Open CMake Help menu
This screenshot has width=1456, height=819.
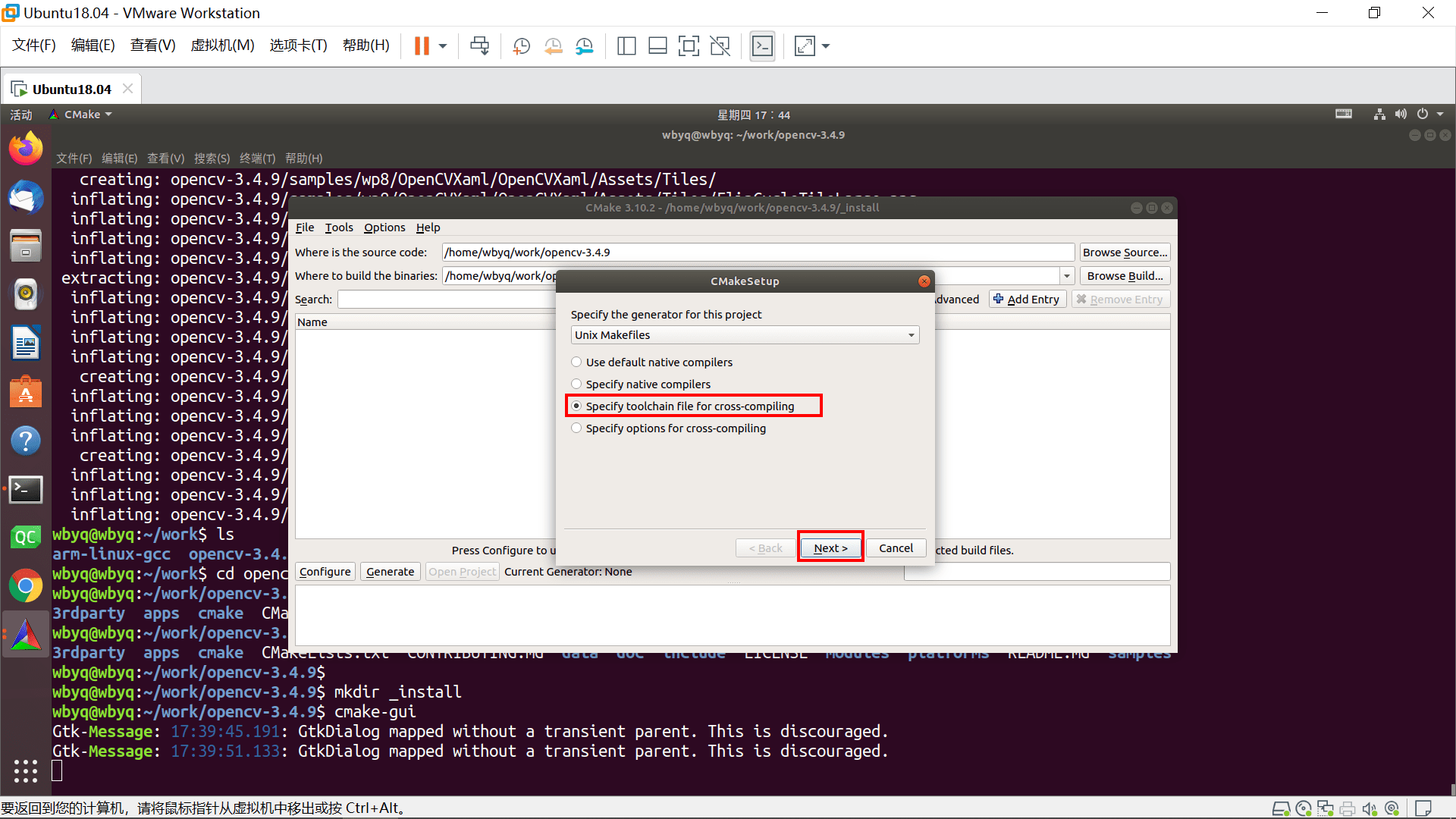tap(428, 227)
